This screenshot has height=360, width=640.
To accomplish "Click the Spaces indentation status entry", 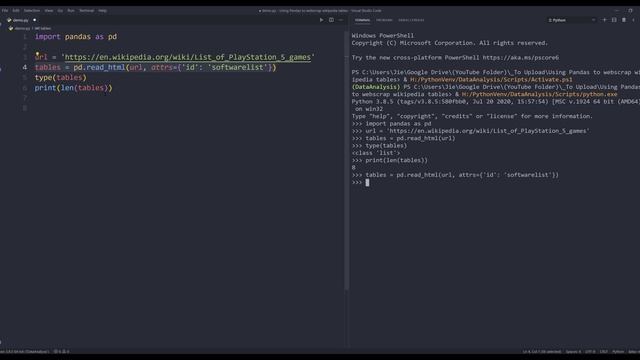I will point(573,351).
